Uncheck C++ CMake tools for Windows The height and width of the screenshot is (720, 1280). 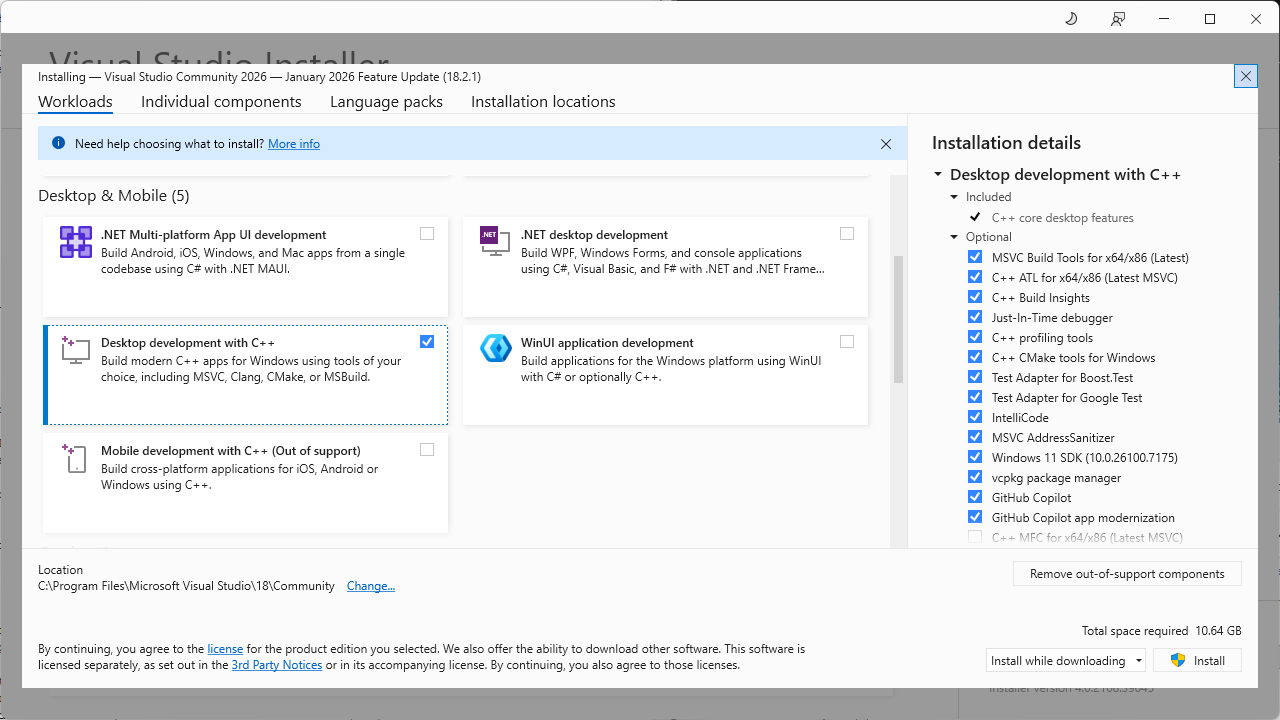pos(975,357)
